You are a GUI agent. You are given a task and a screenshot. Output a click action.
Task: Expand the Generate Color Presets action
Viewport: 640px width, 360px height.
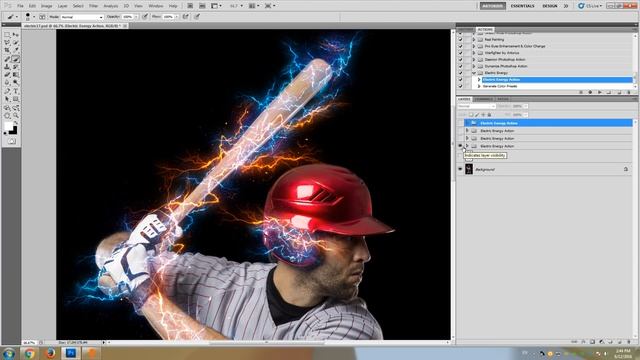[x=479, y=86]
